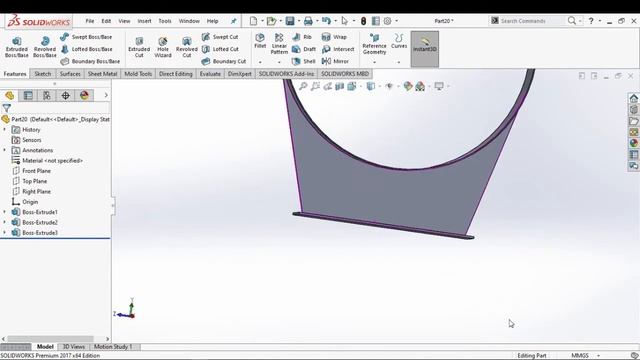Image resolution: width=640 pixels, height=360 pixels.
Task: Apply the Fillet tool
Action: pos(260,41)
